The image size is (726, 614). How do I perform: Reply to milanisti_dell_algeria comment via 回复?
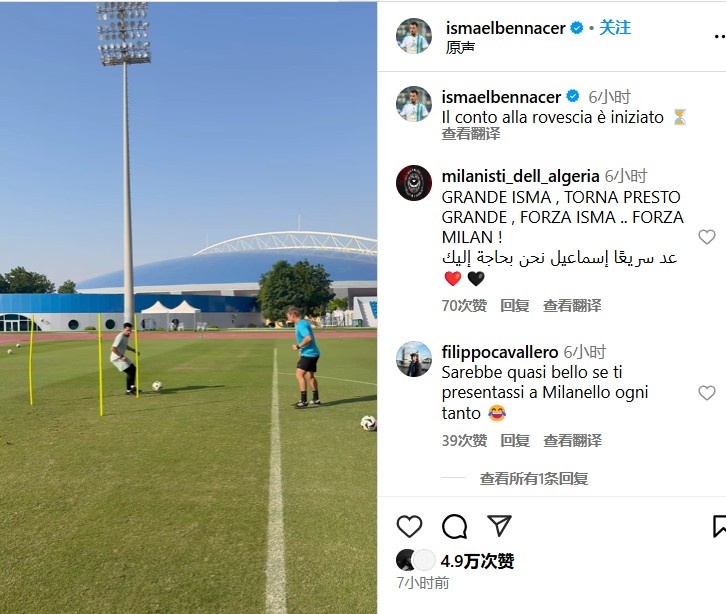514,306
